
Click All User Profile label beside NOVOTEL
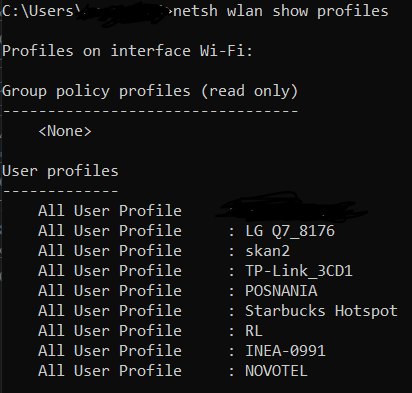(x=110, y=371)
